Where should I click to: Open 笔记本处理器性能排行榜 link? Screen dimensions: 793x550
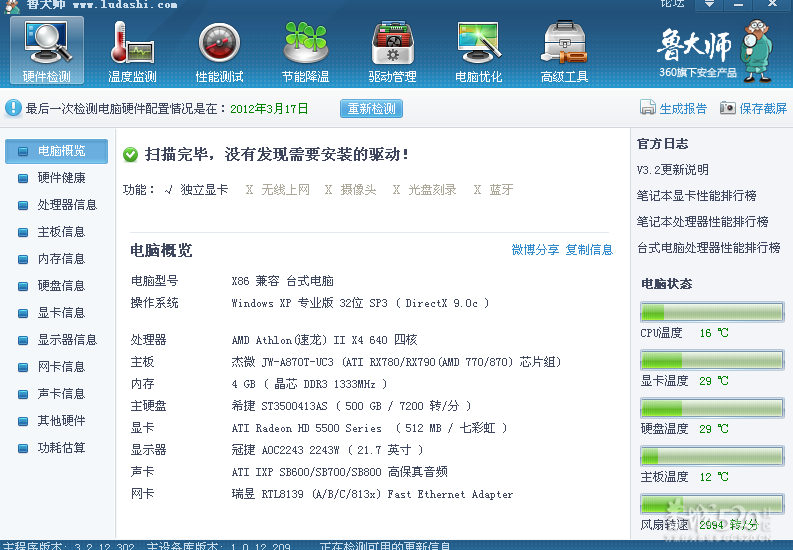tap(702, 221)
